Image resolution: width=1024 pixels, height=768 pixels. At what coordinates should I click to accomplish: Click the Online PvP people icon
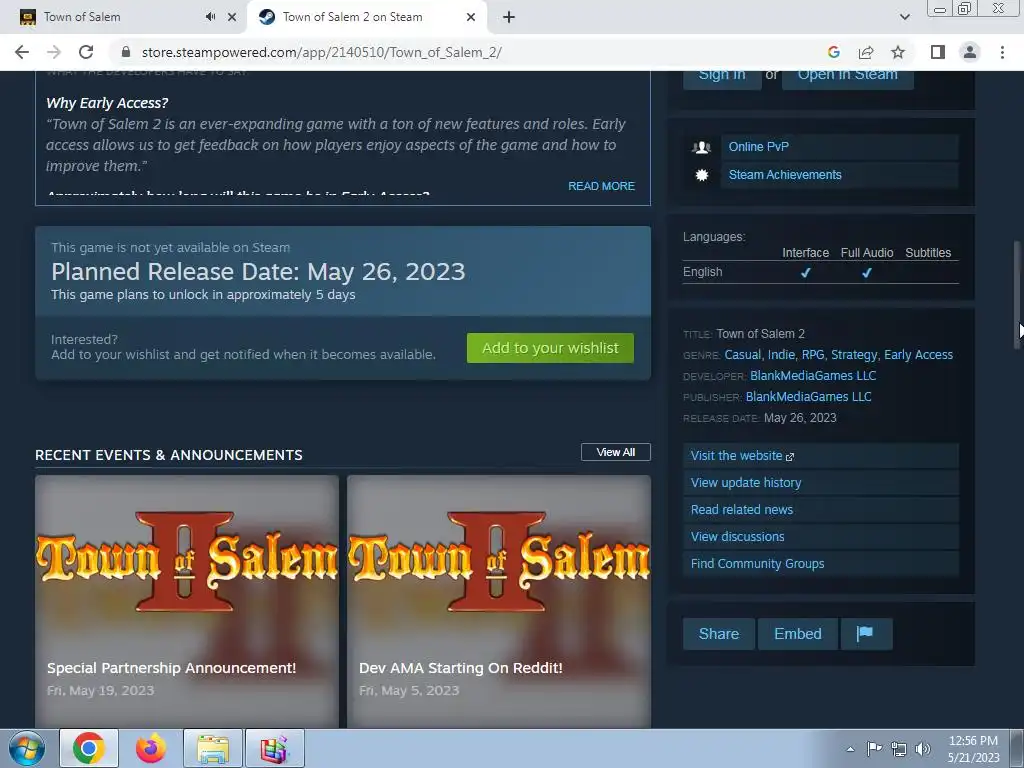pos(701,147)
